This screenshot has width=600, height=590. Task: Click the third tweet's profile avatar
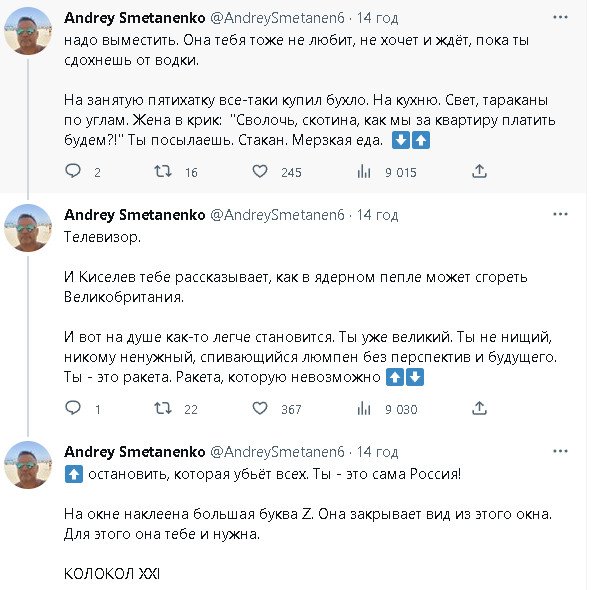pos(27,463)
